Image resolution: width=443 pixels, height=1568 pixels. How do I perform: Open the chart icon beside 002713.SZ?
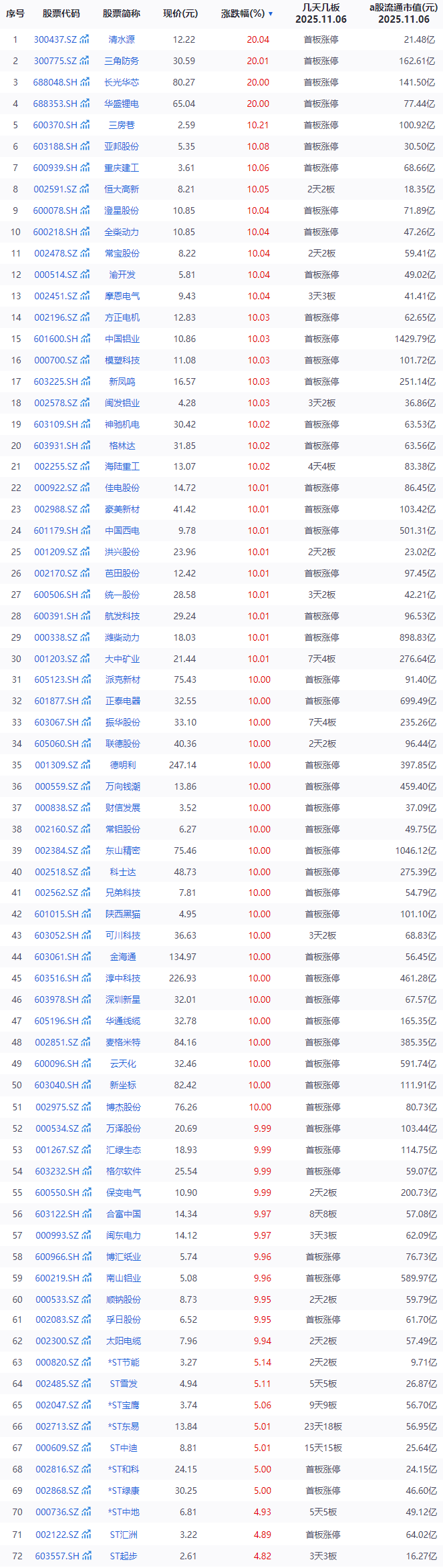(x=86, y=1426)
